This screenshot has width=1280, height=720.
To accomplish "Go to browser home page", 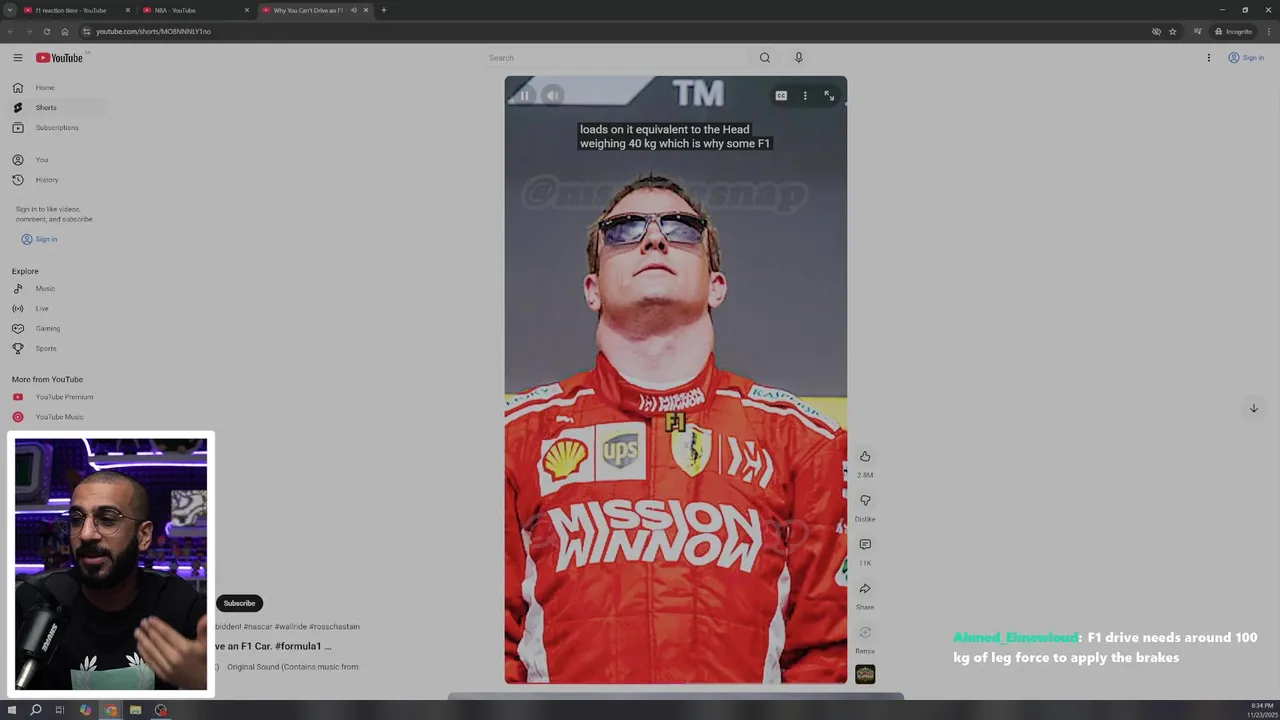I will click(x=65, y=31).
